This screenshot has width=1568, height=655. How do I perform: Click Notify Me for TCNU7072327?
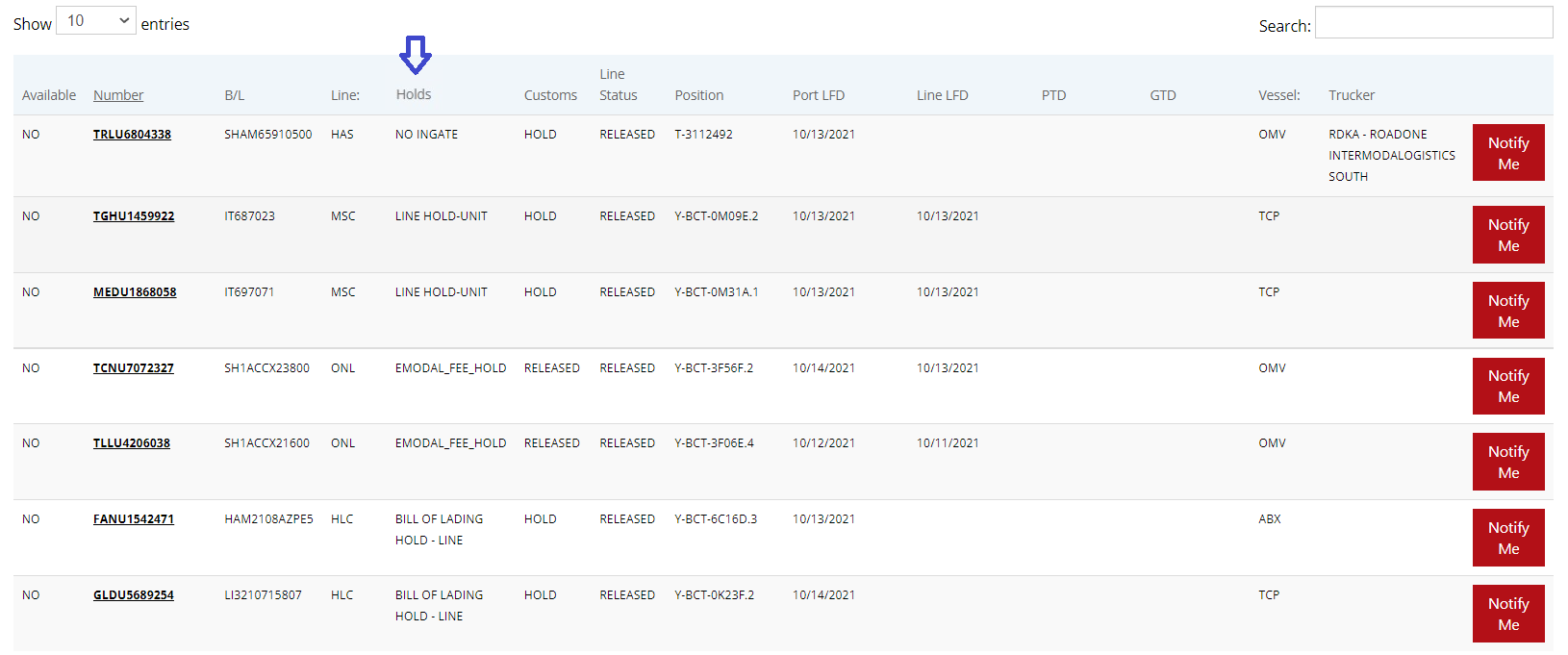[1508, 386]
